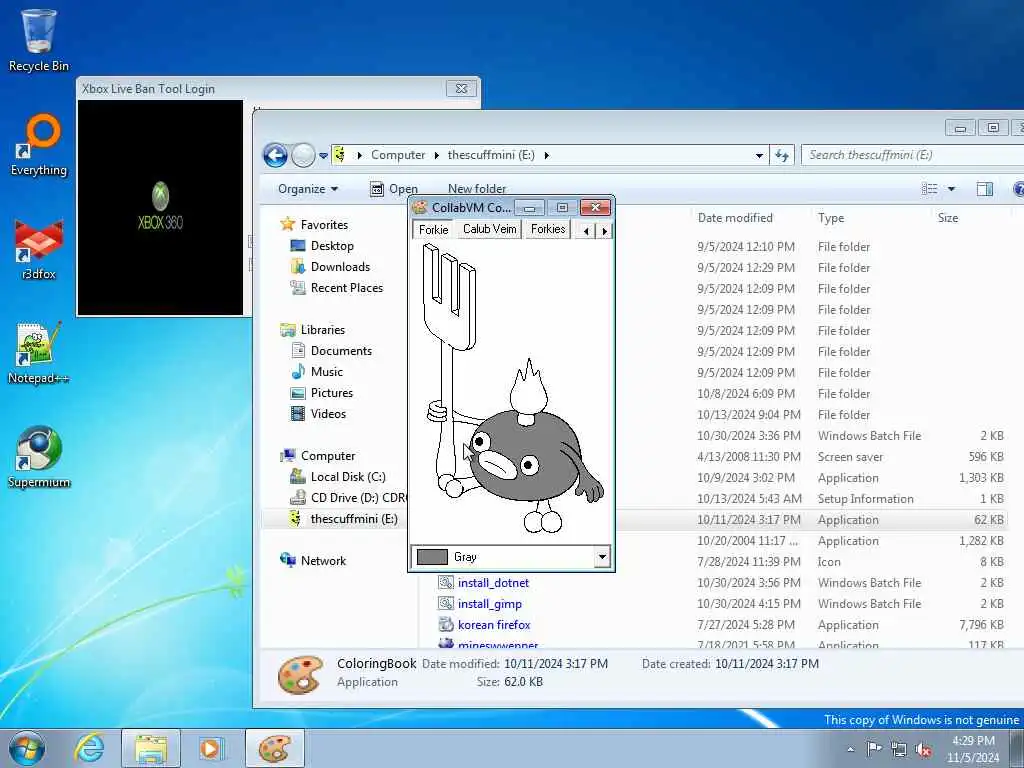This screenshot has width=1024, height=768.
Task: Toggle the preview pane icon in Explorer
Action: pyautogui.click(x=984, y=189)
